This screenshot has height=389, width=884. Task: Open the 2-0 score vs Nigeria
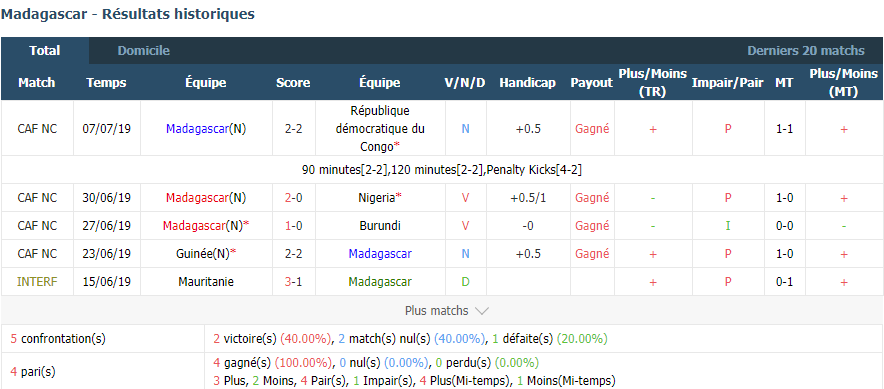293,198
